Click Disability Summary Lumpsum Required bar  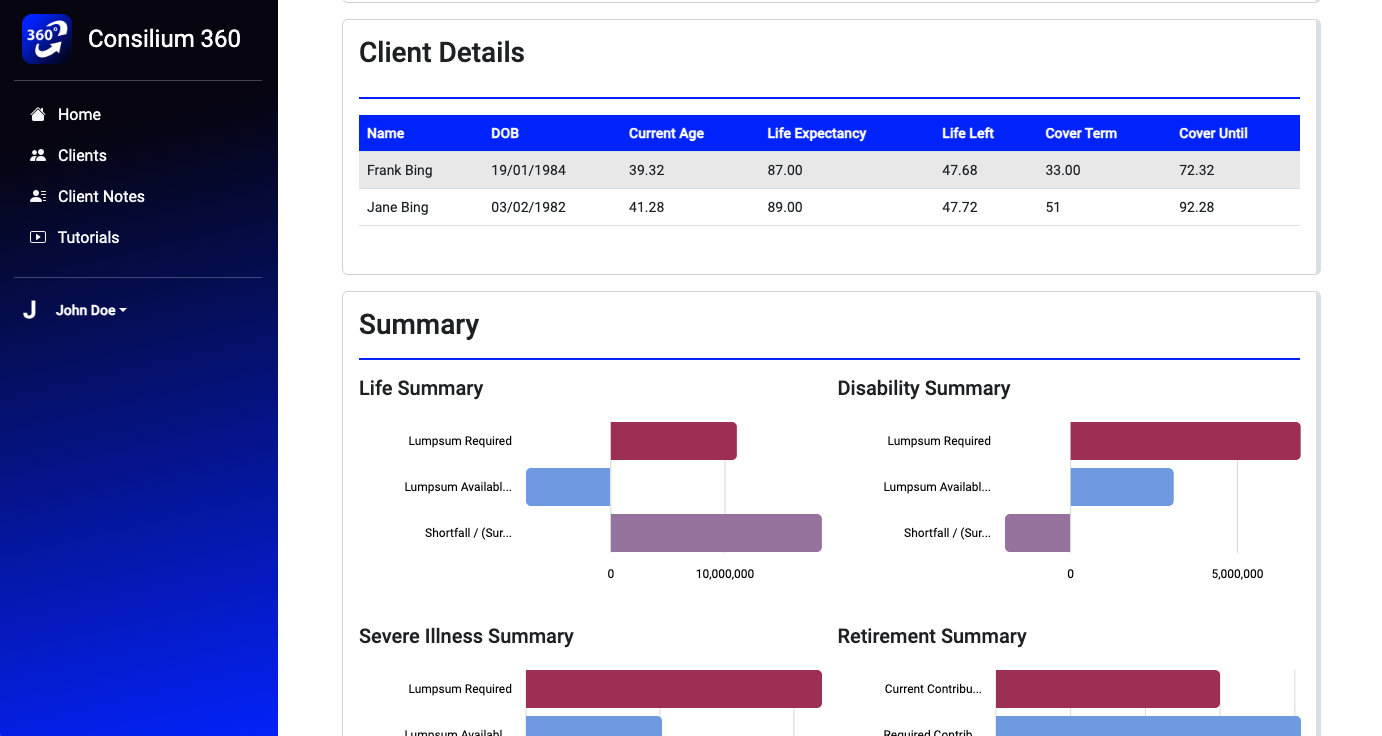coord(1184,441)
